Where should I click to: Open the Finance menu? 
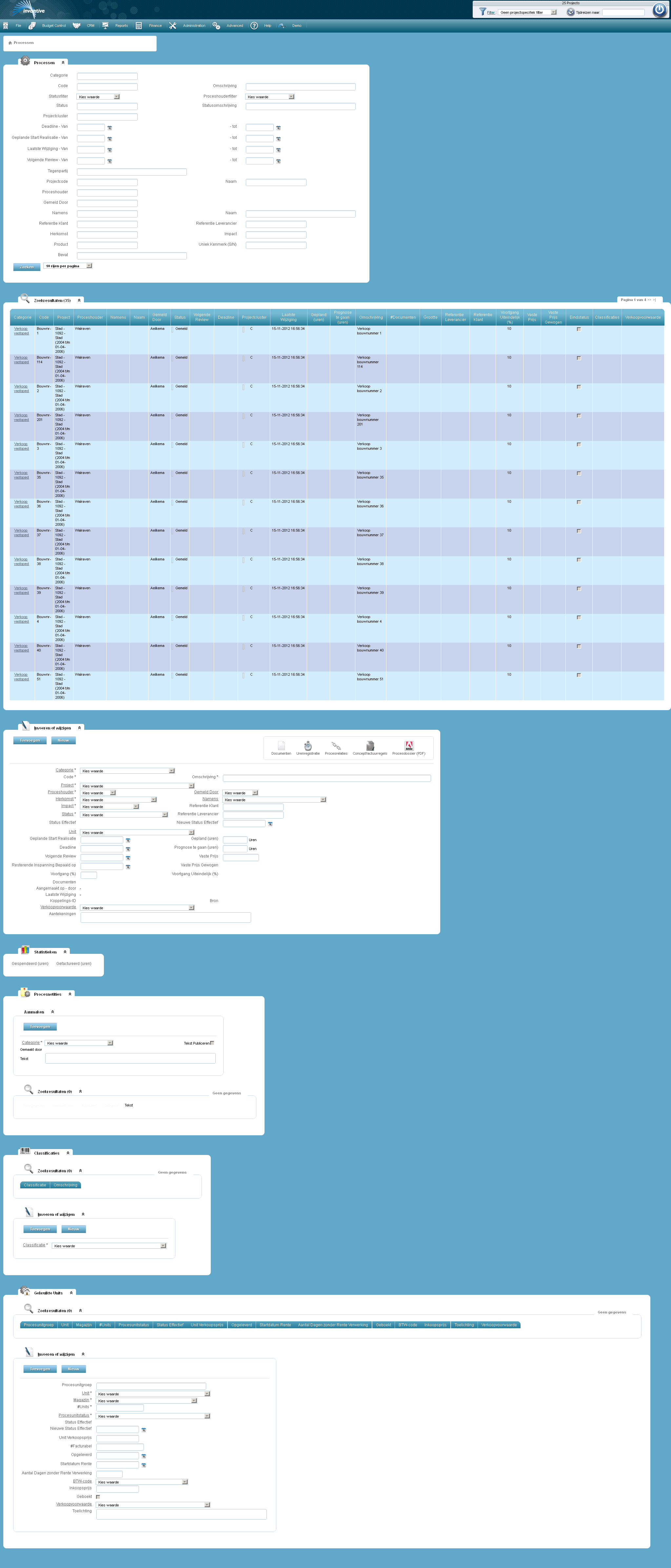[155, 26]
